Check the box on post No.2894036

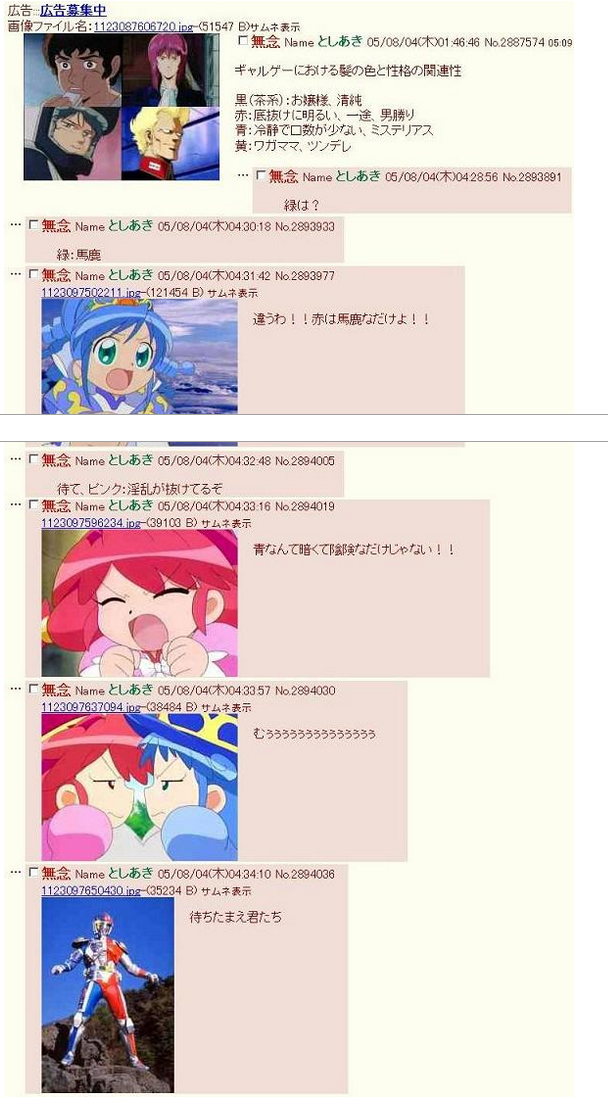tap(34, 872)
